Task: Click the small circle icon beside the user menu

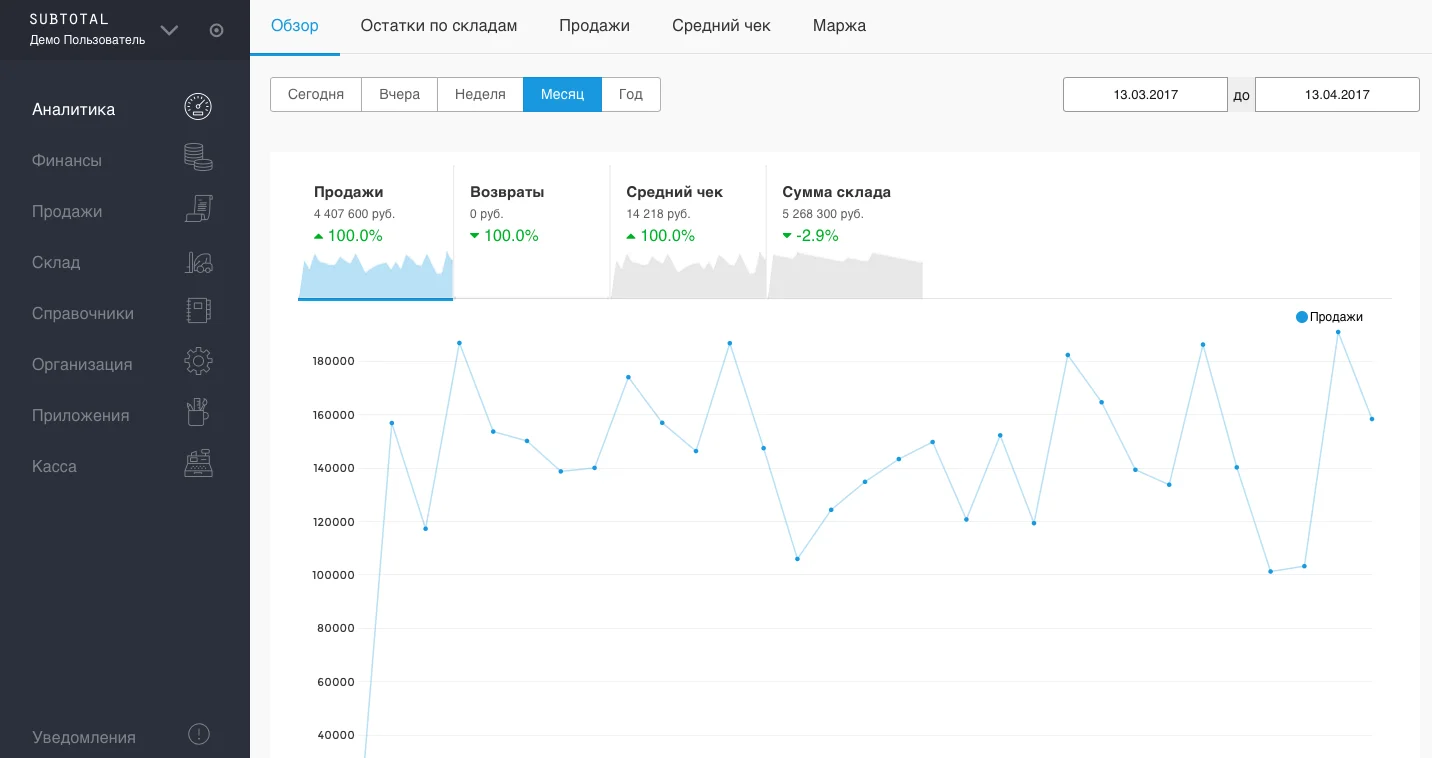Action: (x=216, y=30)
